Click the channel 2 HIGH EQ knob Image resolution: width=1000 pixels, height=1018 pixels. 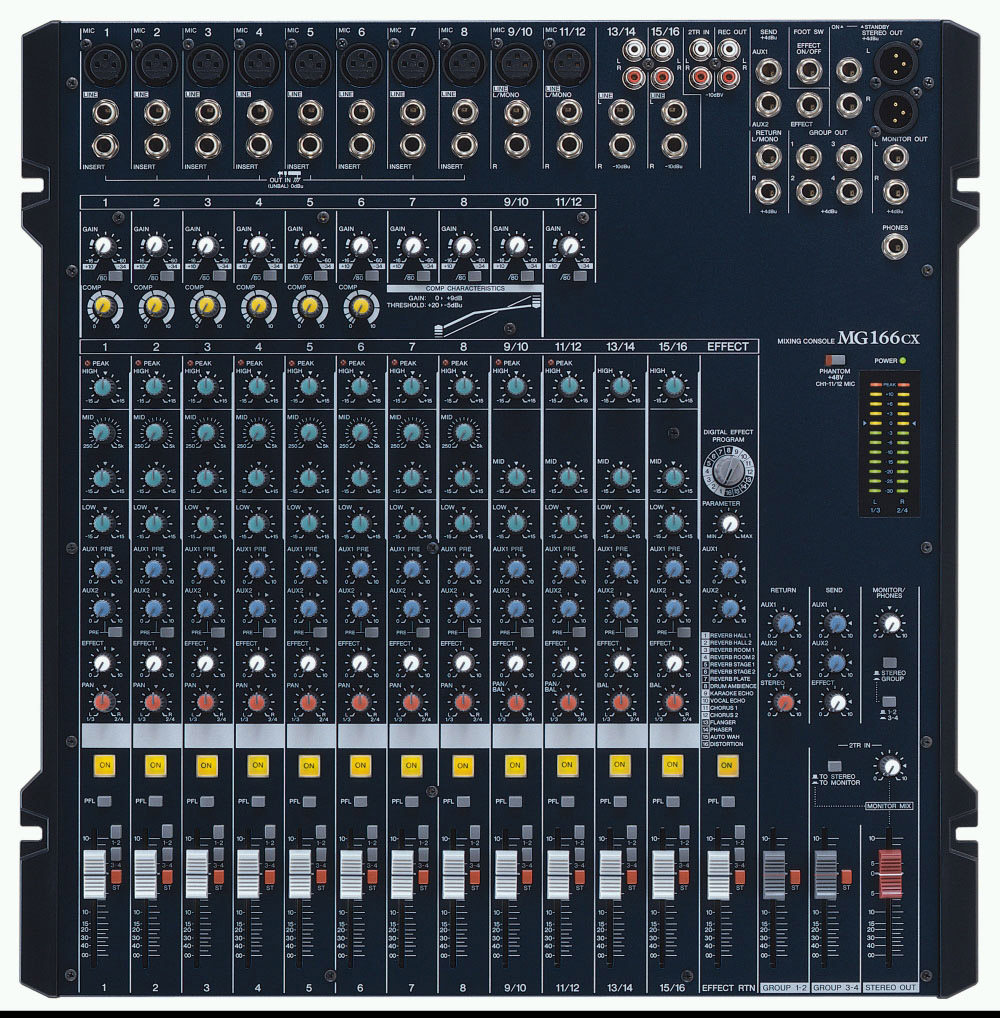point(154,386)
